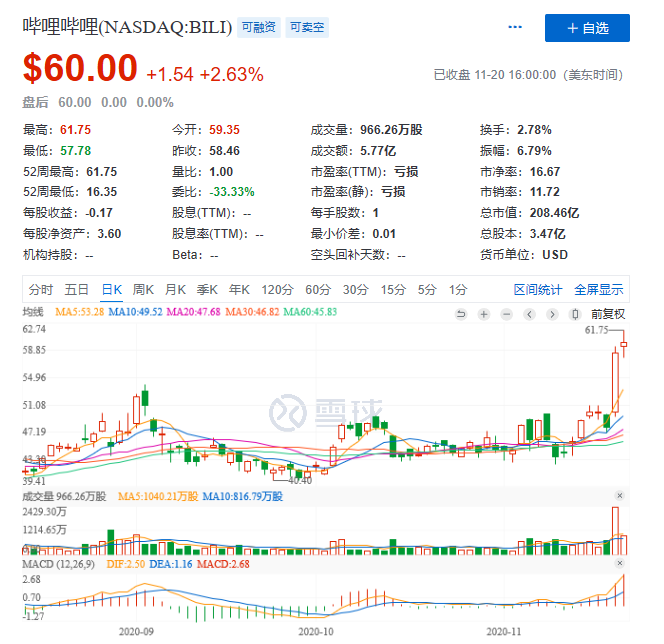This screenshot has width=664, height=644.
Task: Move chart left with the previous arrow
Action: (530, 315)
